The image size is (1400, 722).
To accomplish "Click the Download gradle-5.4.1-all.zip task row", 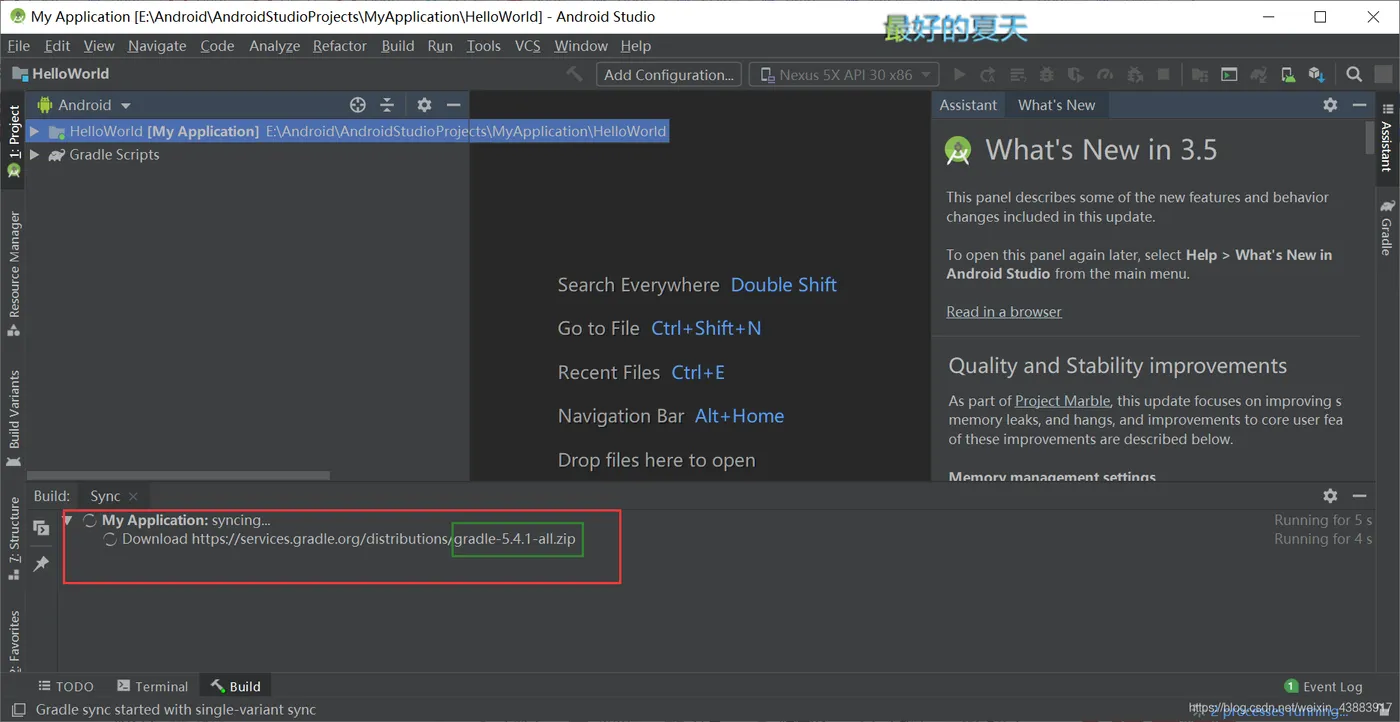I will [339, 539].
